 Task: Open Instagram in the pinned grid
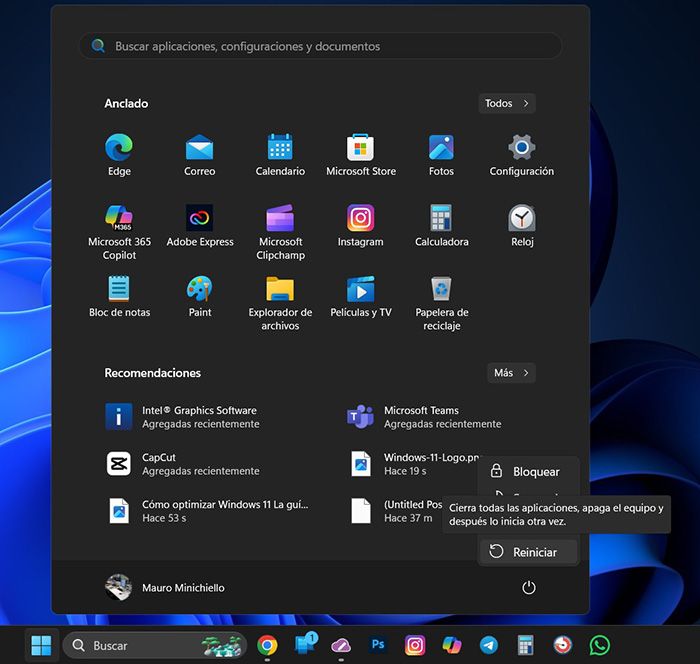pos(361,226)
